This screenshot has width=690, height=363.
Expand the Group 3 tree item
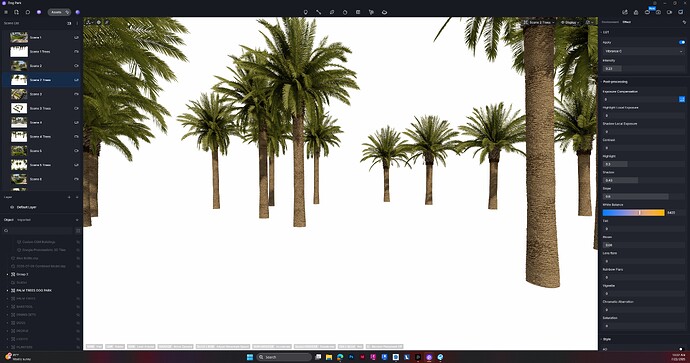[7, 274]
